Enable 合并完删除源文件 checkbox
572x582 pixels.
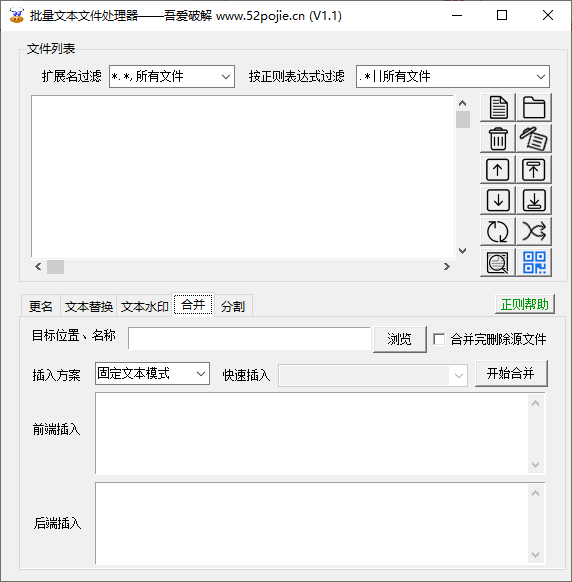click(439, 339)
